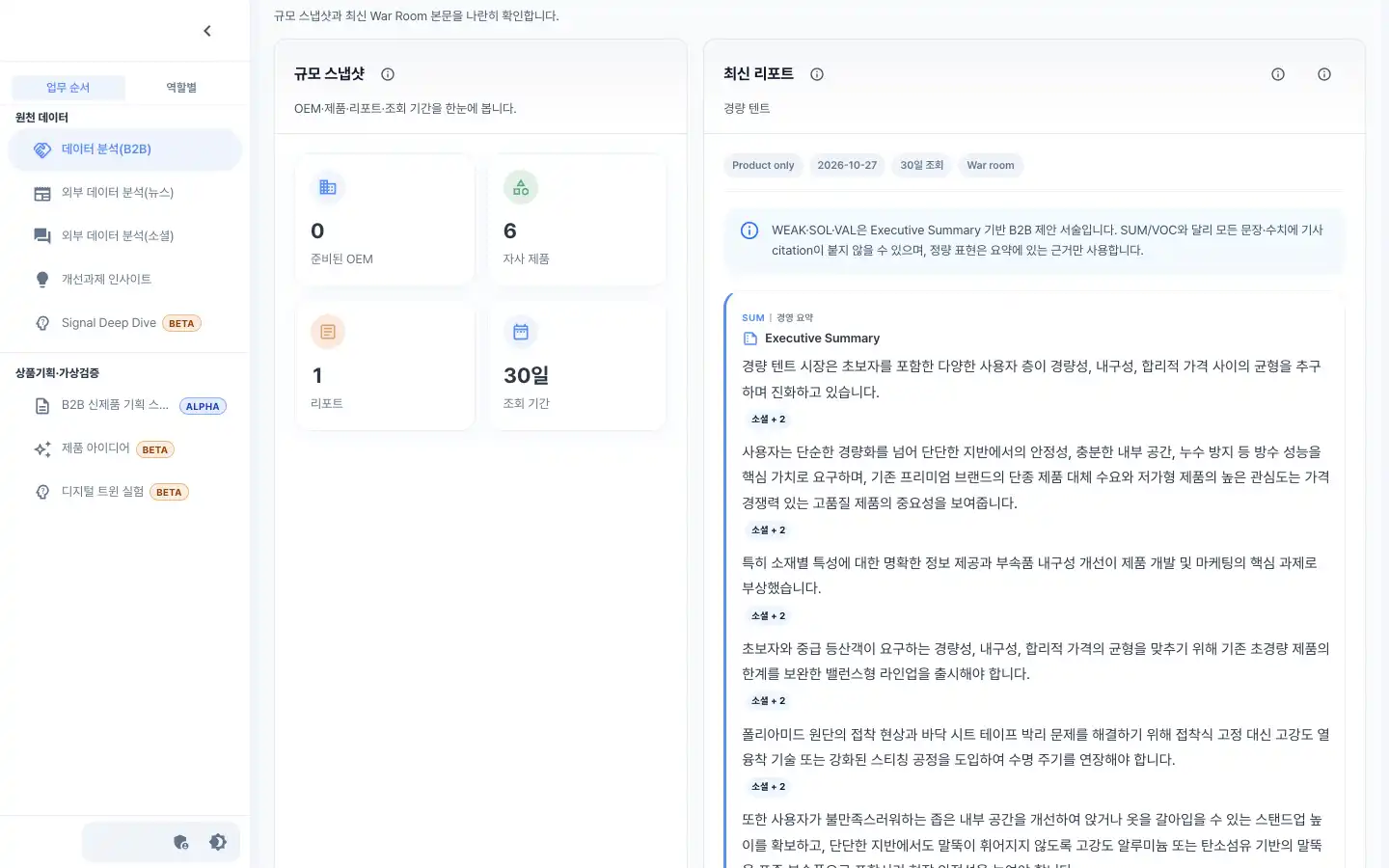Open 소셜 + 2 citation below 부상했습니다 paragraph

pyautogui.click(x=769, y=616)
